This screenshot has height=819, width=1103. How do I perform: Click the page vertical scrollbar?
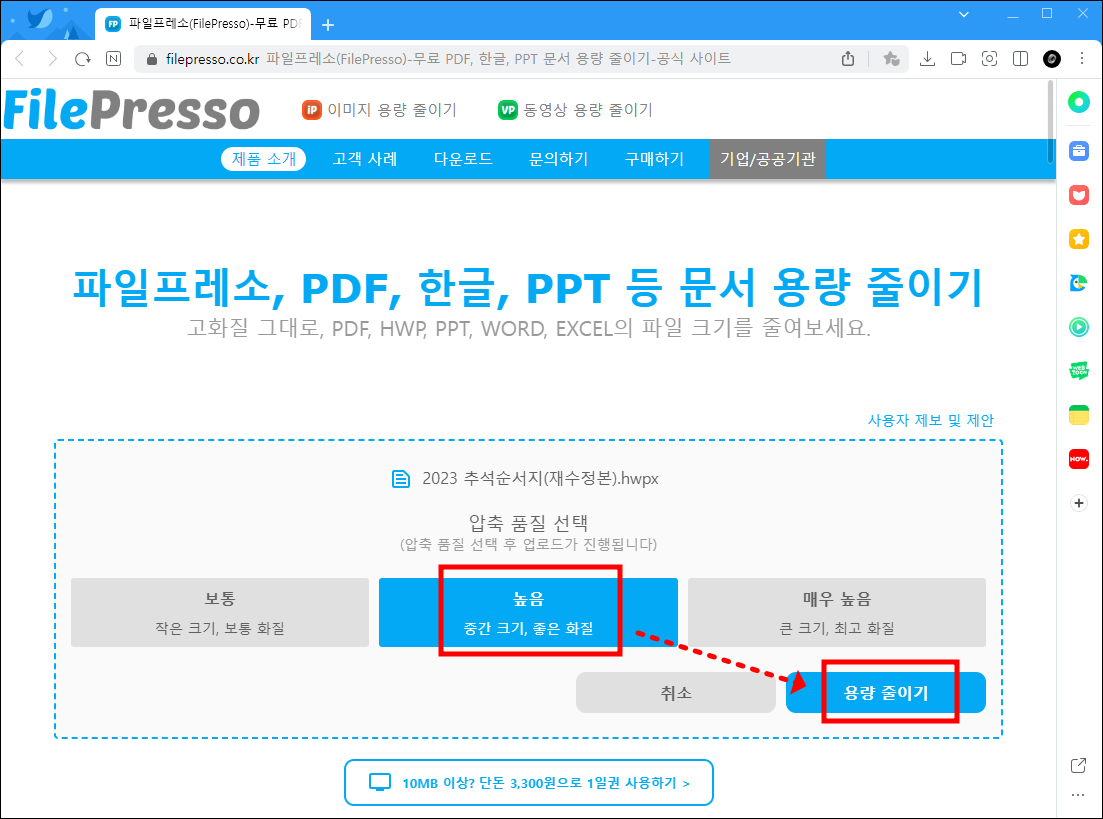(x=1051, y=121)
